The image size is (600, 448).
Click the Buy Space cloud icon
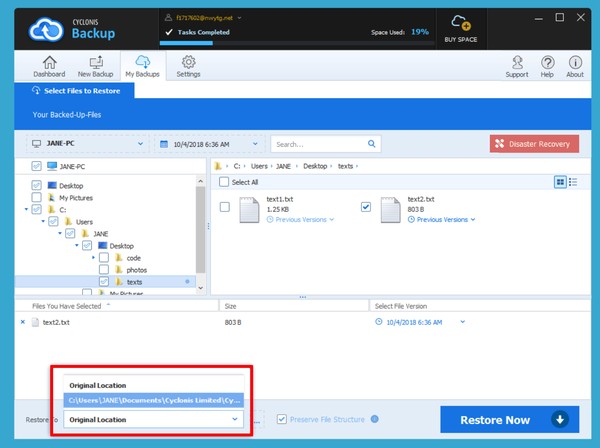point(461,24)
